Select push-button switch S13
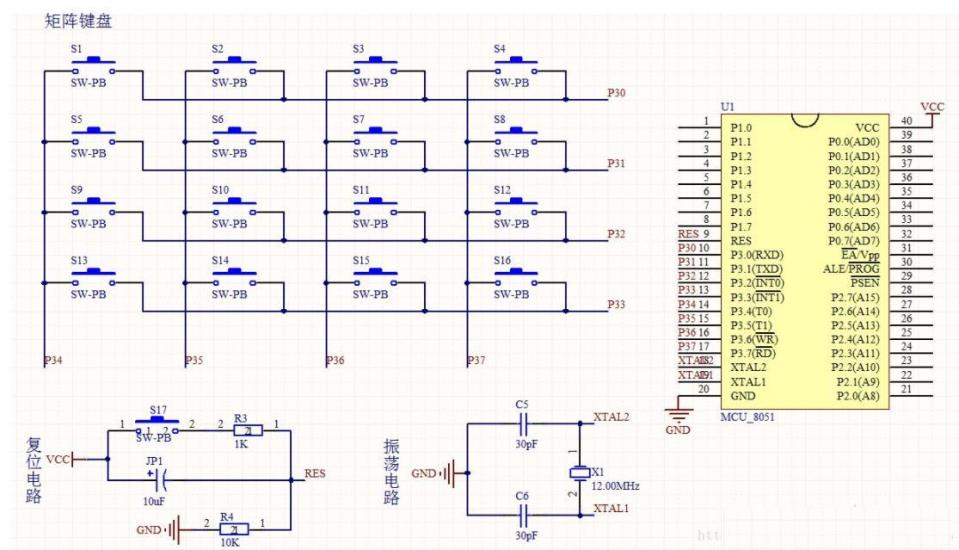 pyautogui.click(x=94, y=278)
